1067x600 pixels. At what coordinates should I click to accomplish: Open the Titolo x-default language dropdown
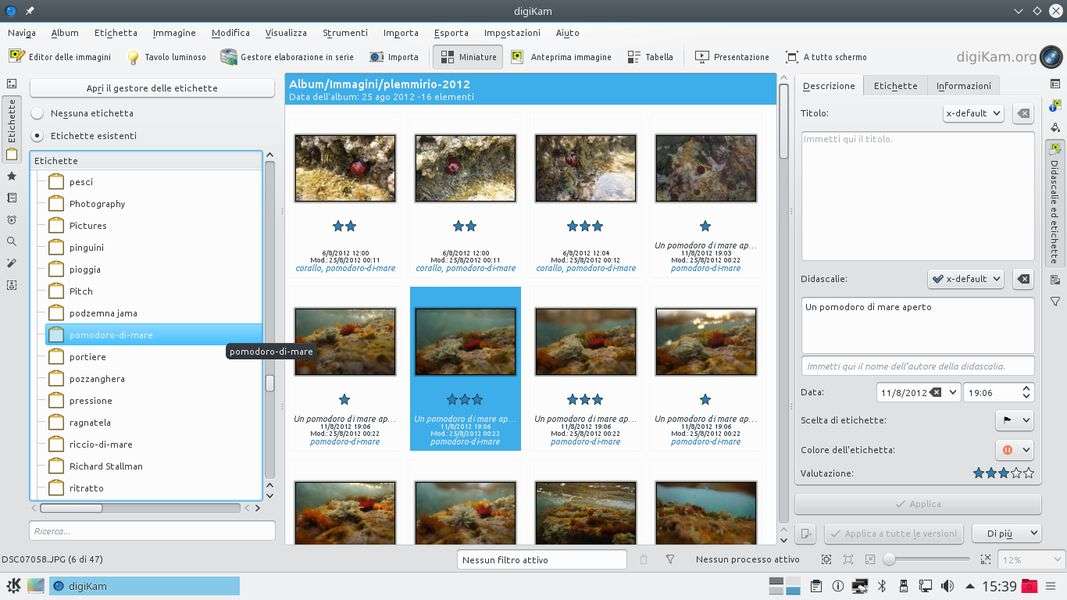tap(972, 114)
